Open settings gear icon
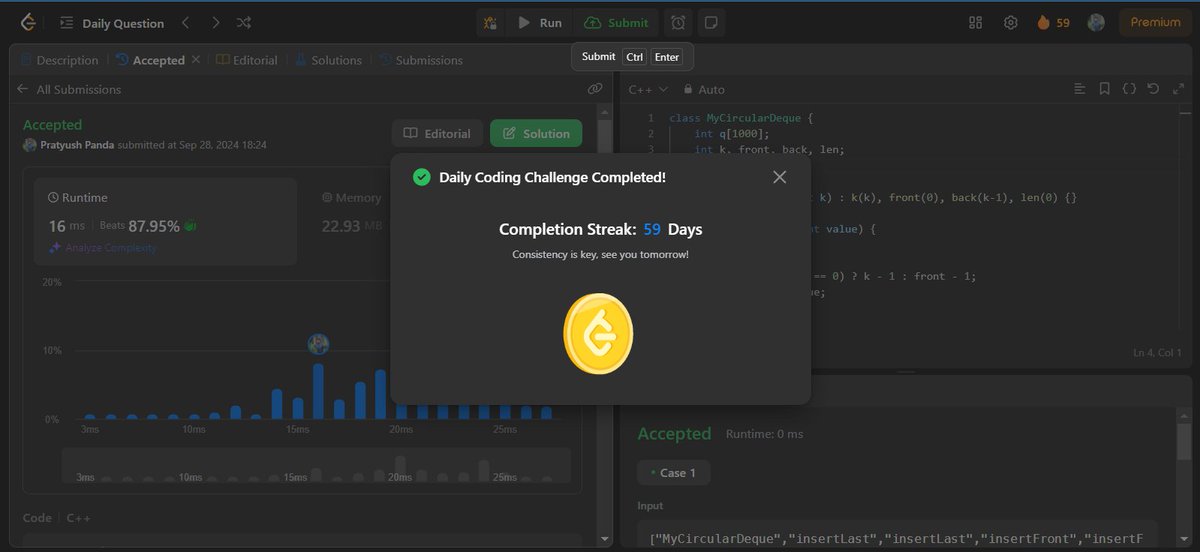 (1010, 22)
